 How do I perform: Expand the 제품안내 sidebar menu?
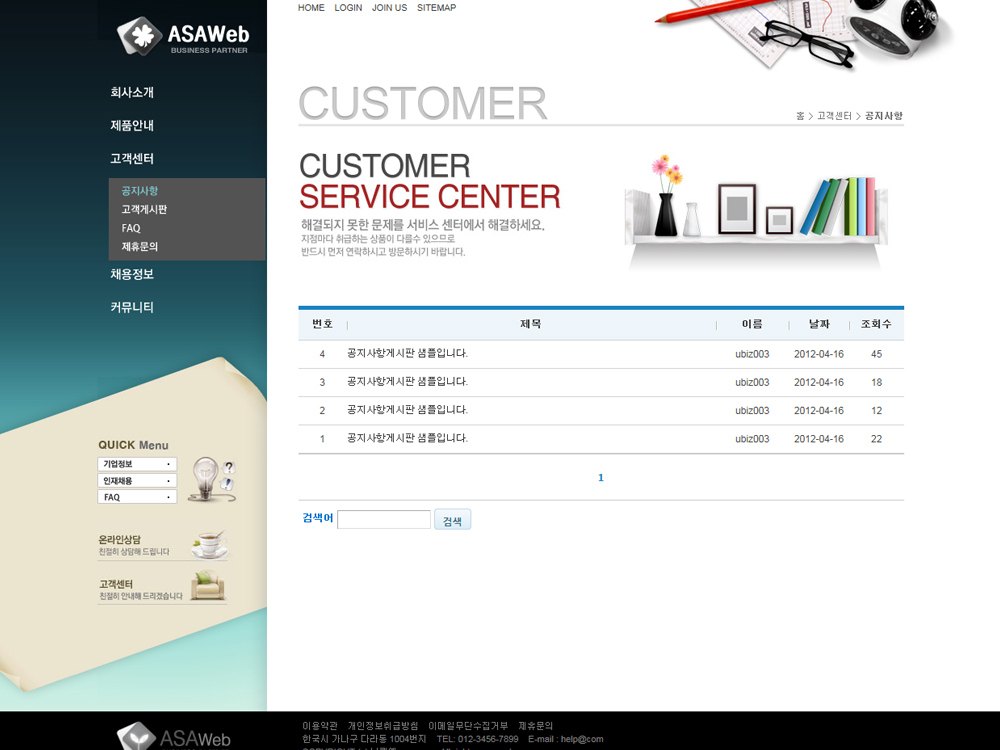(x=132, y=126)
